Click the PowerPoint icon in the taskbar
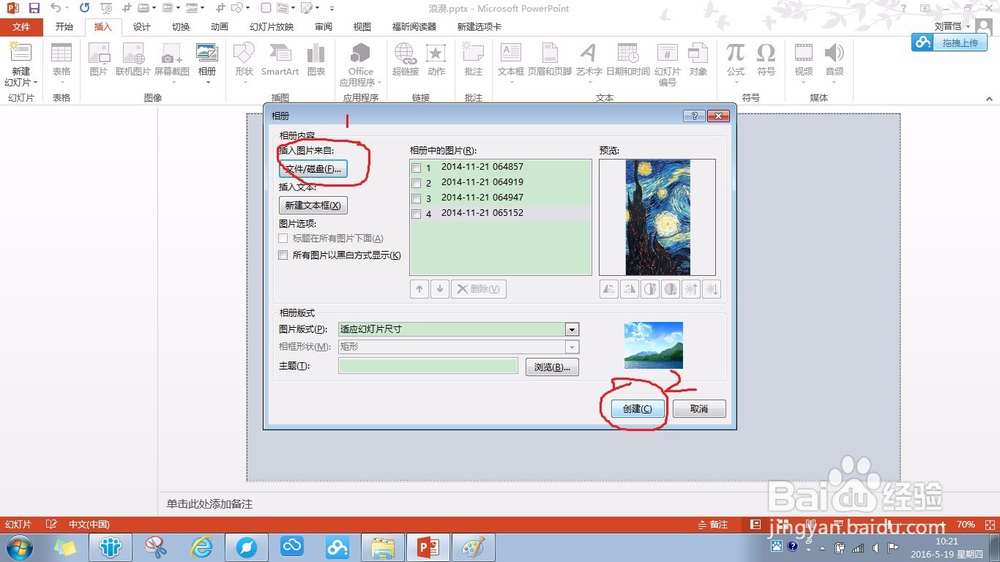1000x562 pixels. tap(428, 547)
